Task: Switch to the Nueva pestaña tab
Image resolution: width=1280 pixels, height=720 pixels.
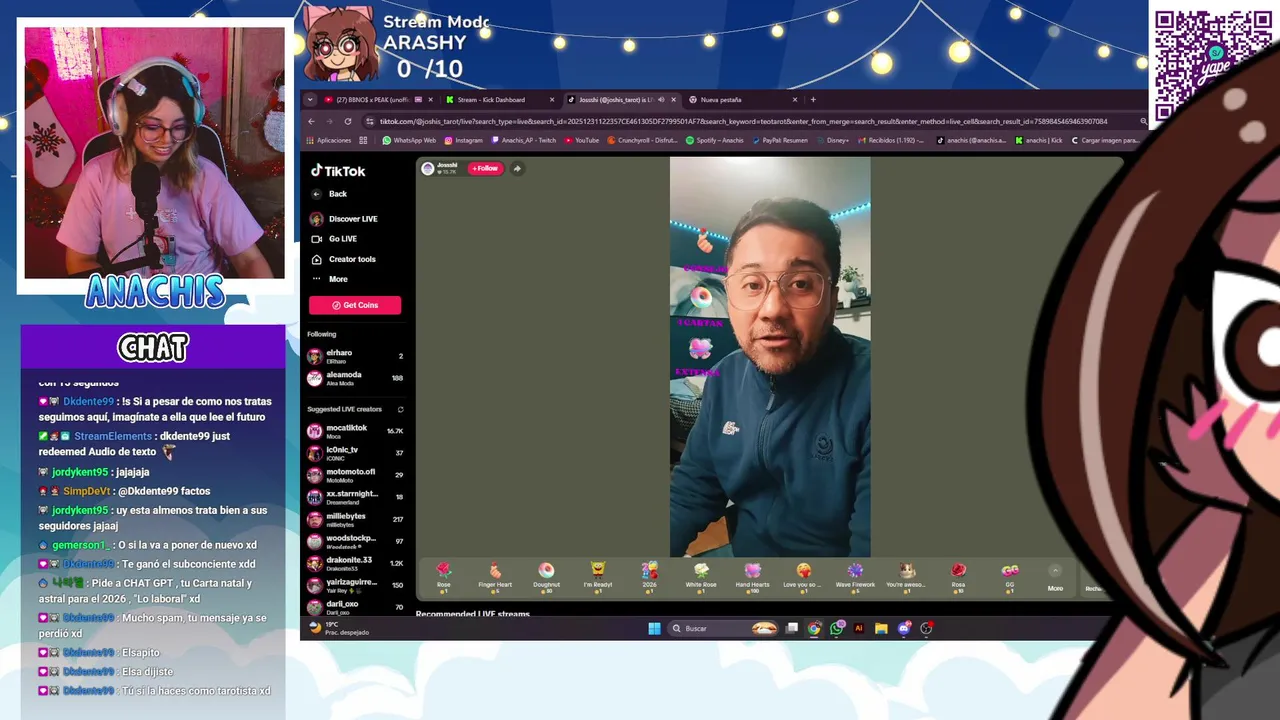Action: (743, 100)
